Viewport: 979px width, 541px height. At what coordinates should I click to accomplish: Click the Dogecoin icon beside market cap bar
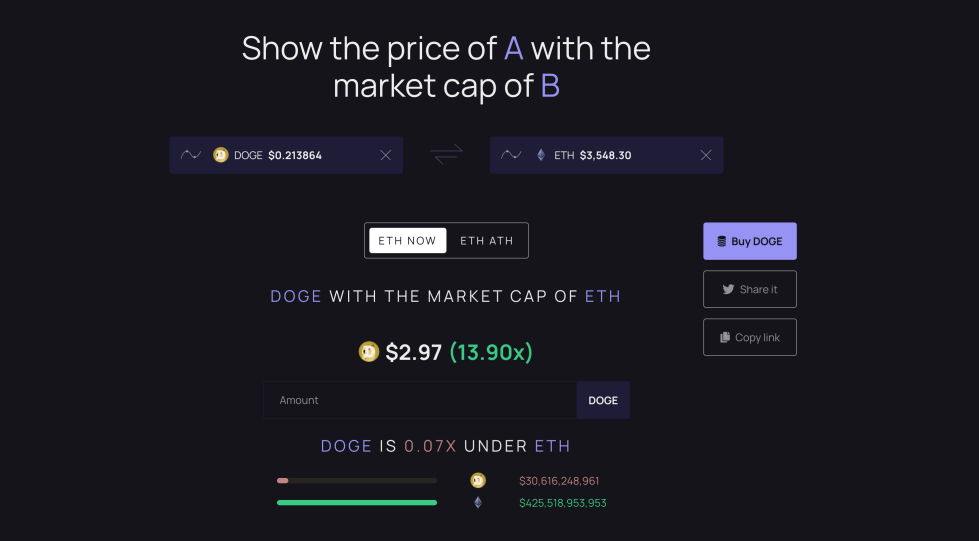[478, 480]
